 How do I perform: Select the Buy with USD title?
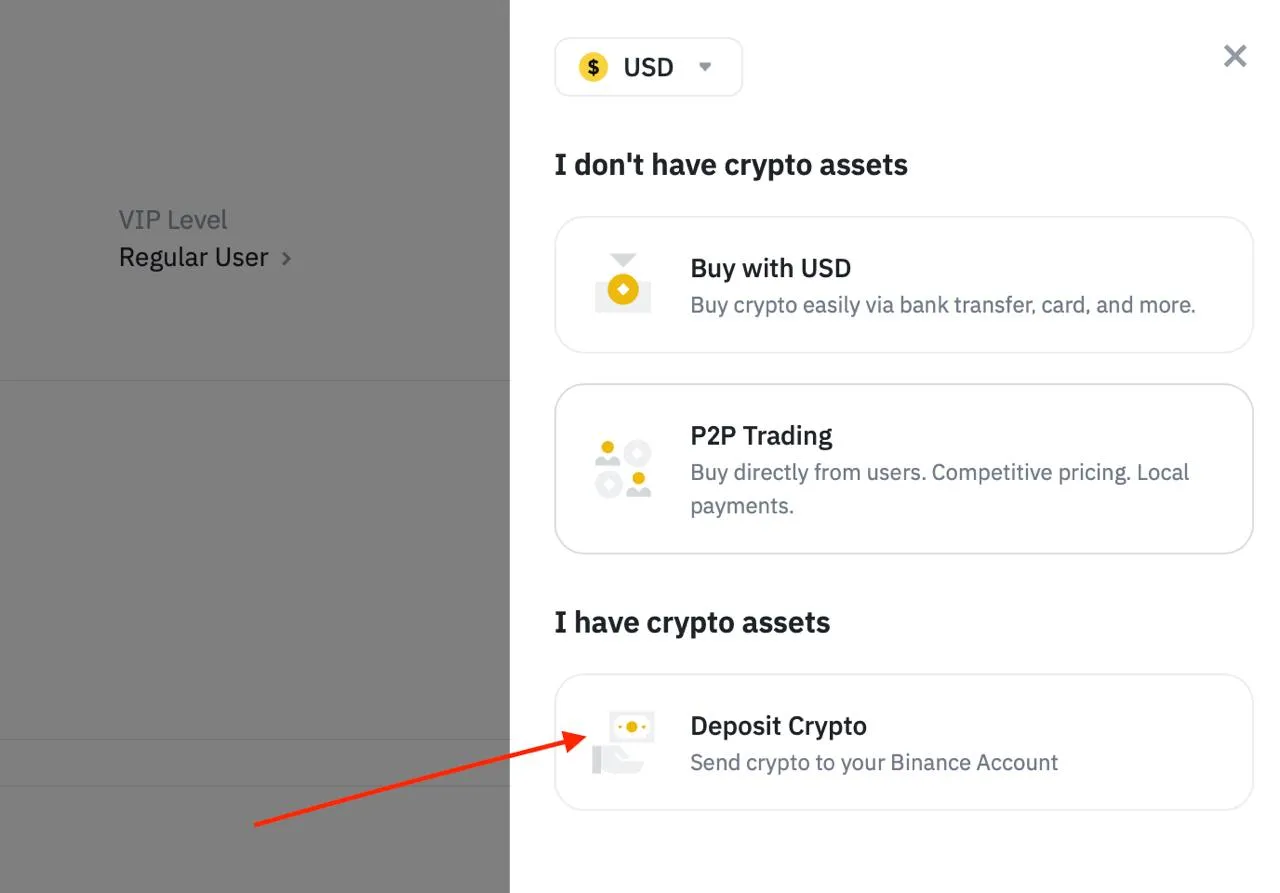coord(770,268)
